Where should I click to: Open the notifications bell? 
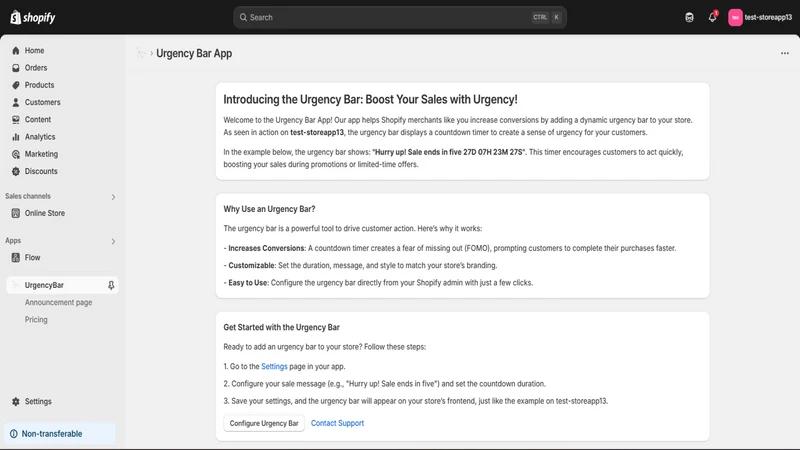point(713,17)
